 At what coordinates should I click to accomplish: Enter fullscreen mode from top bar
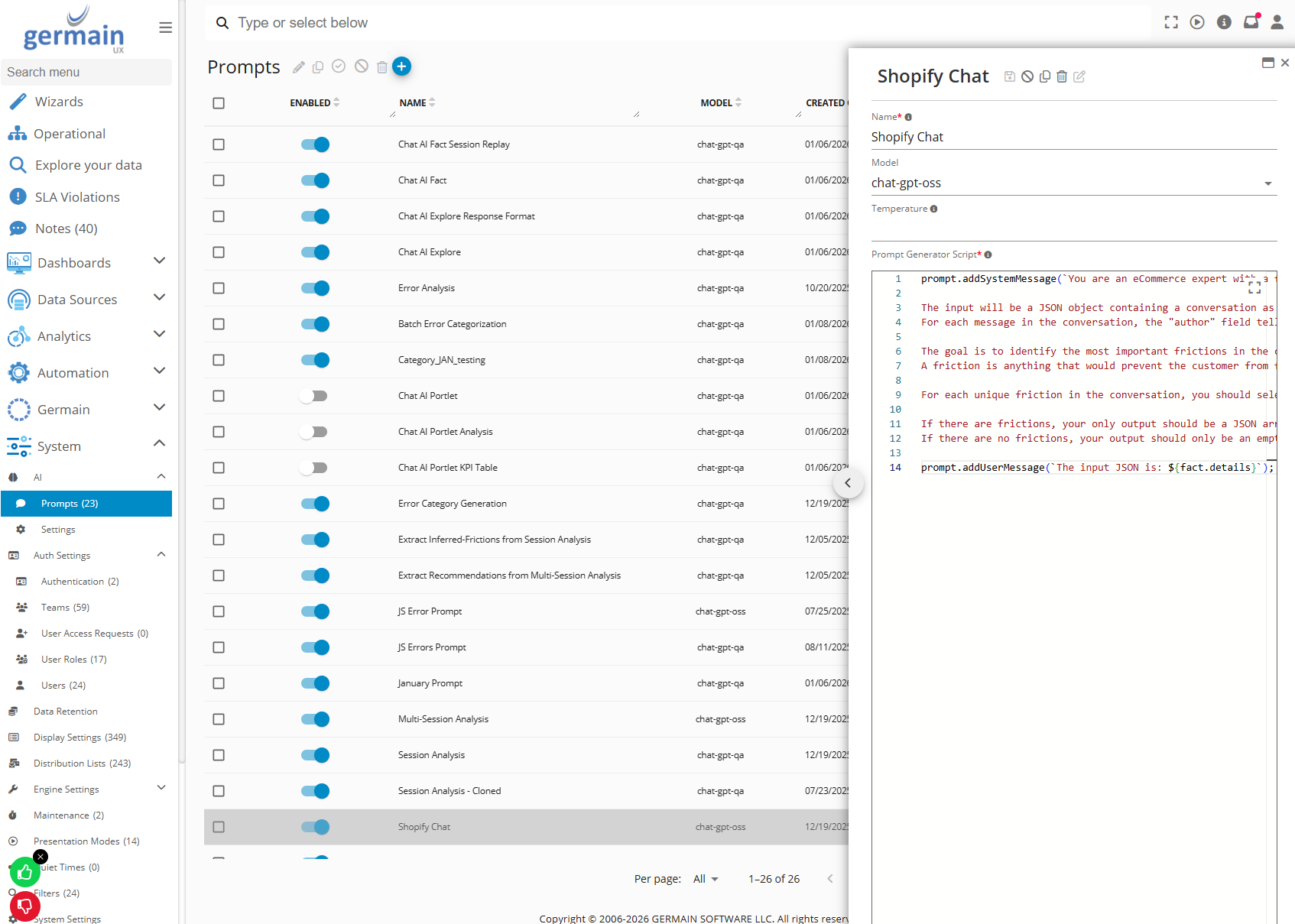(1170, 22)
